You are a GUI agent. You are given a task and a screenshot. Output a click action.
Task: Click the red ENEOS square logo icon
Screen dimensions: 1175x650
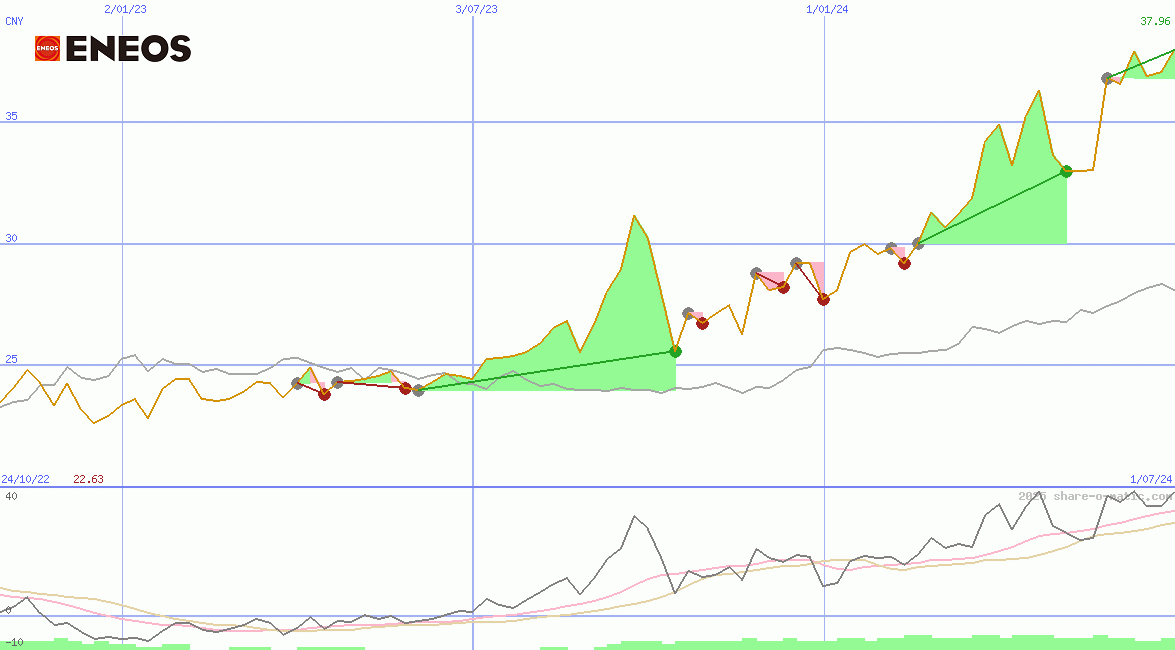pyautogui.click(x=47, y=49)
